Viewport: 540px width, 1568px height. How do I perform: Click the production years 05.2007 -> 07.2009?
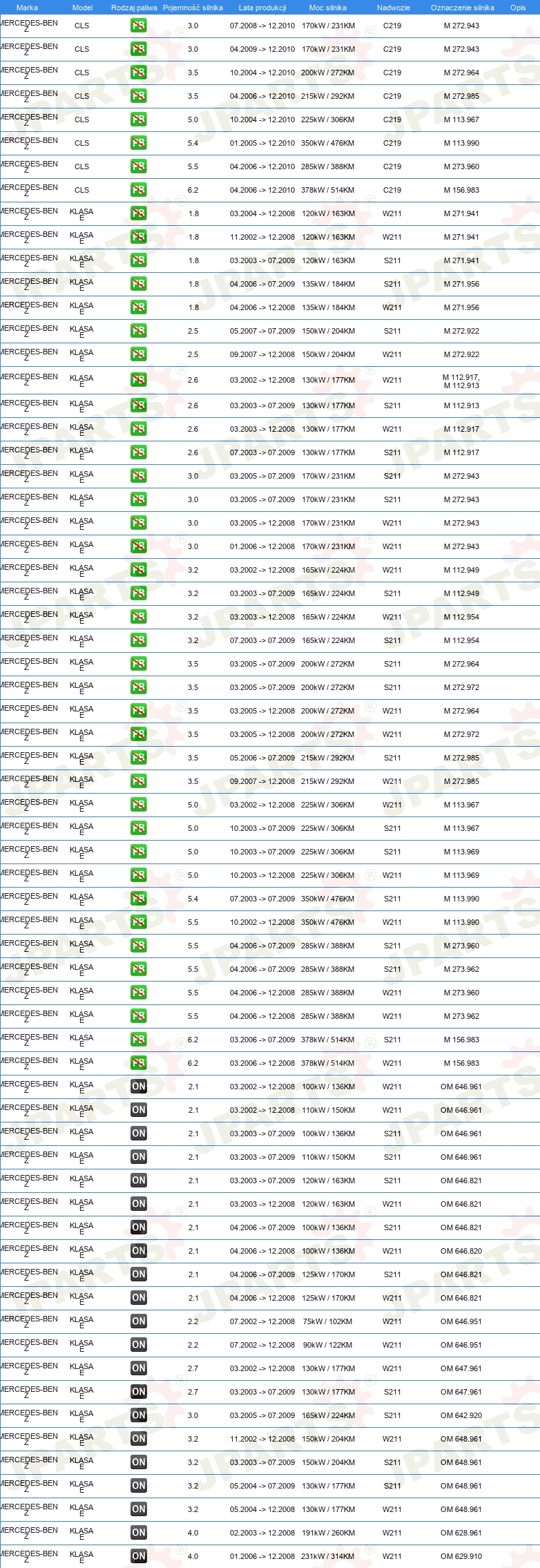[262, 331]
